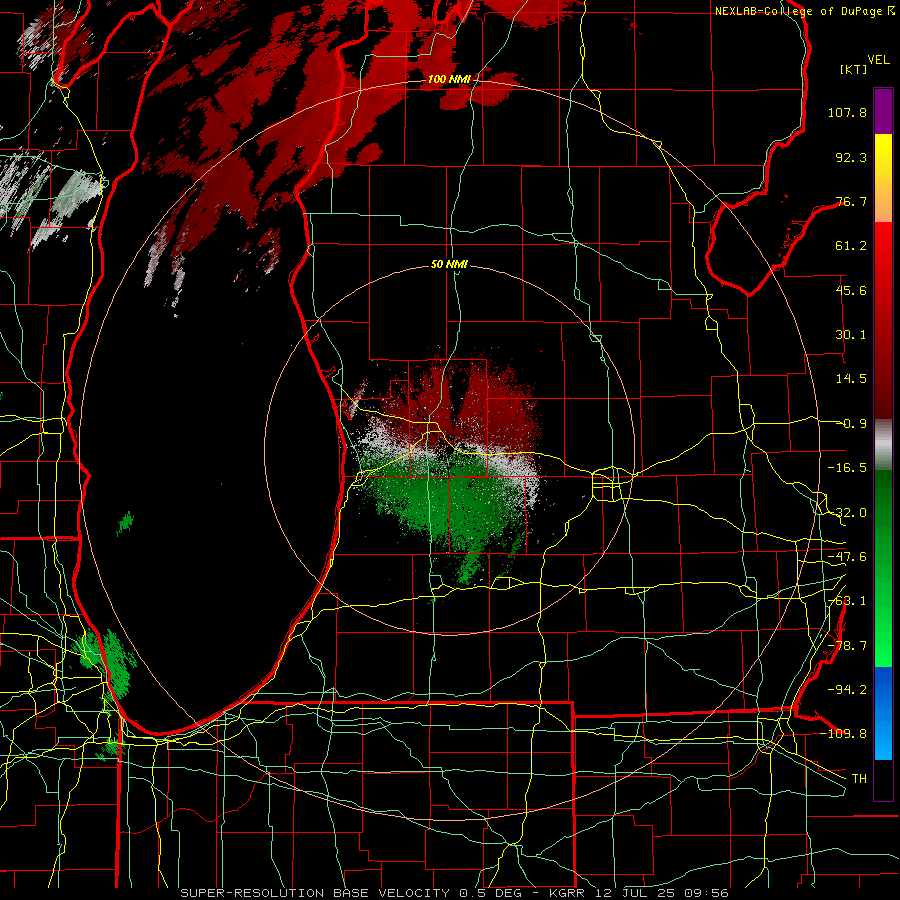Select the 92.3 scale value
The image size is (900, 900).
851,157
